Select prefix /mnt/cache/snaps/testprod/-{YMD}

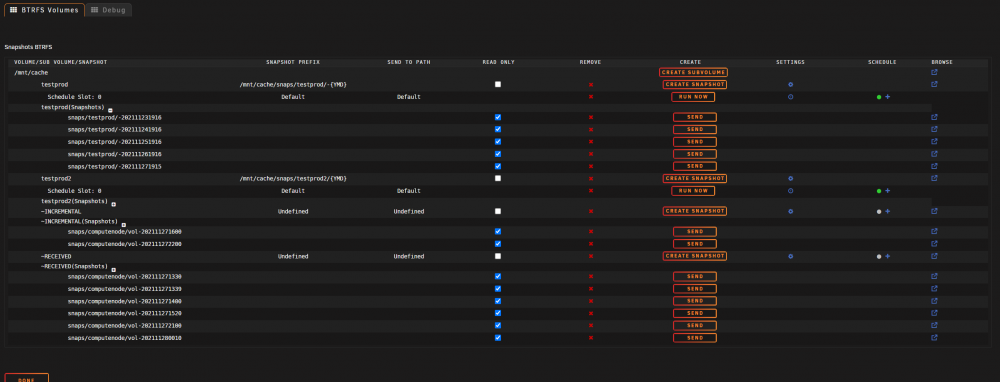[x=293, y=84]
